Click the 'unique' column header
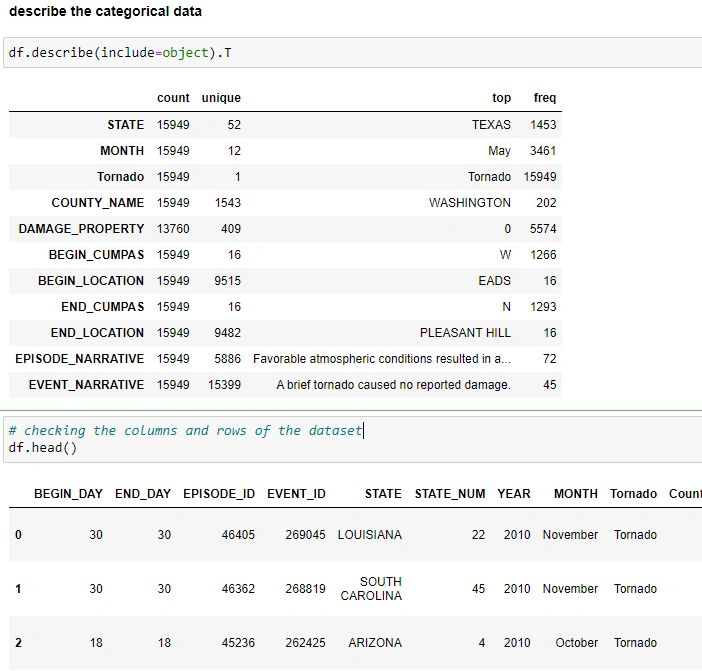The width and height of the screenshot is (702, 671). [x=221, y=98]
